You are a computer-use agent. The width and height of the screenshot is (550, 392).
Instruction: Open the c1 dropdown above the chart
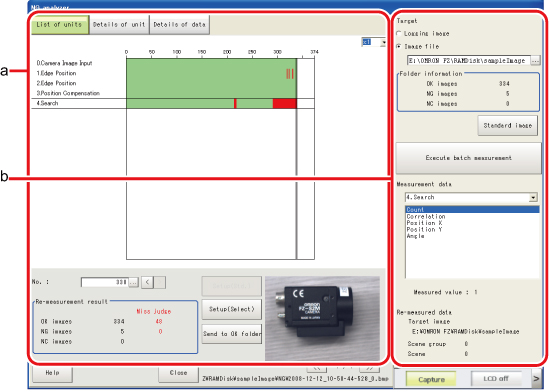click(x=383, y=42)
